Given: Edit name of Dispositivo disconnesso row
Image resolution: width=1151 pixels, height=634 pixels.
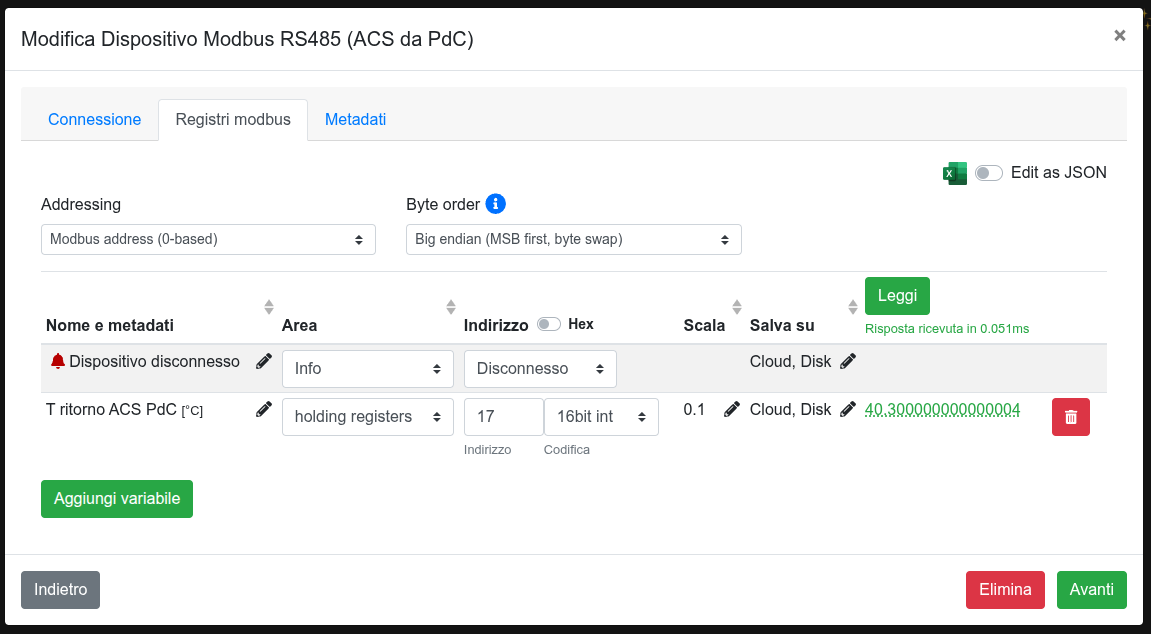Looking at the screenshot, I should (x=264, y=361).
